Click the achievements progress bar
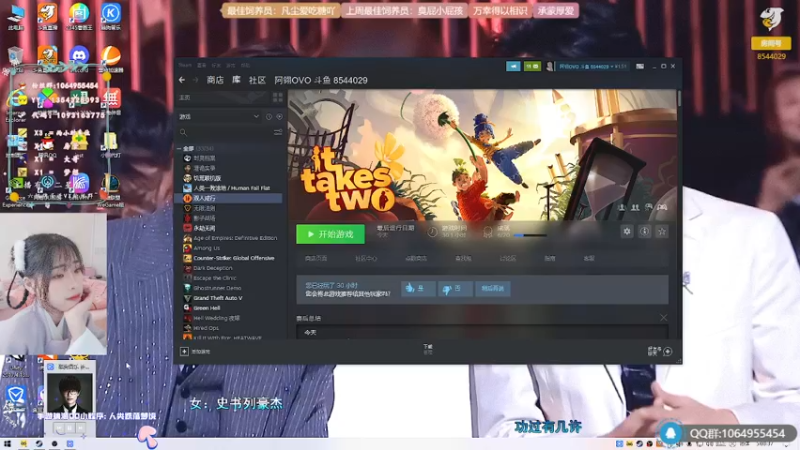 (530, 236)
